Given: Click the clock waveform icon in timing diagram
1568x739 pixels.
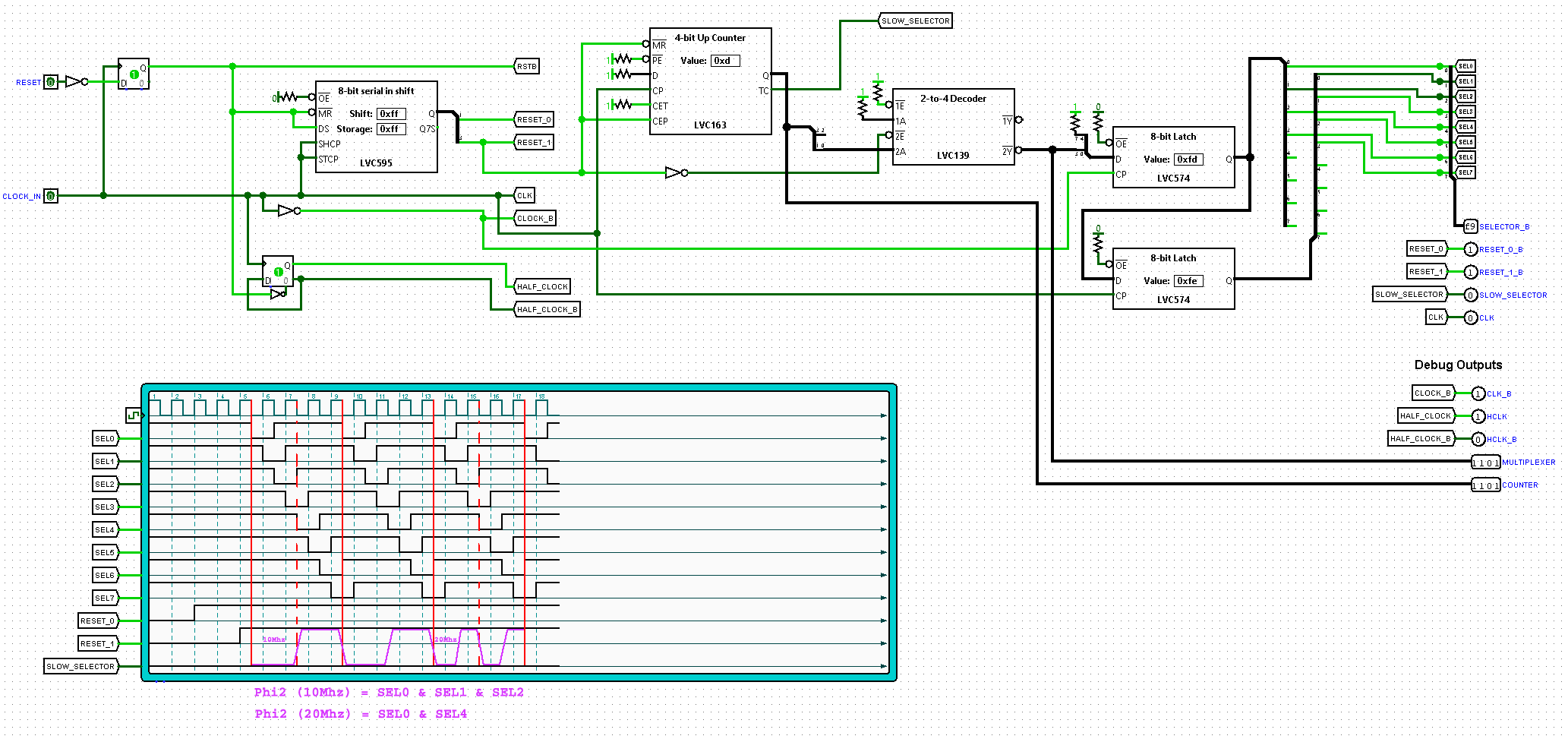Looking at the screenshot, I should click(134, 415).
